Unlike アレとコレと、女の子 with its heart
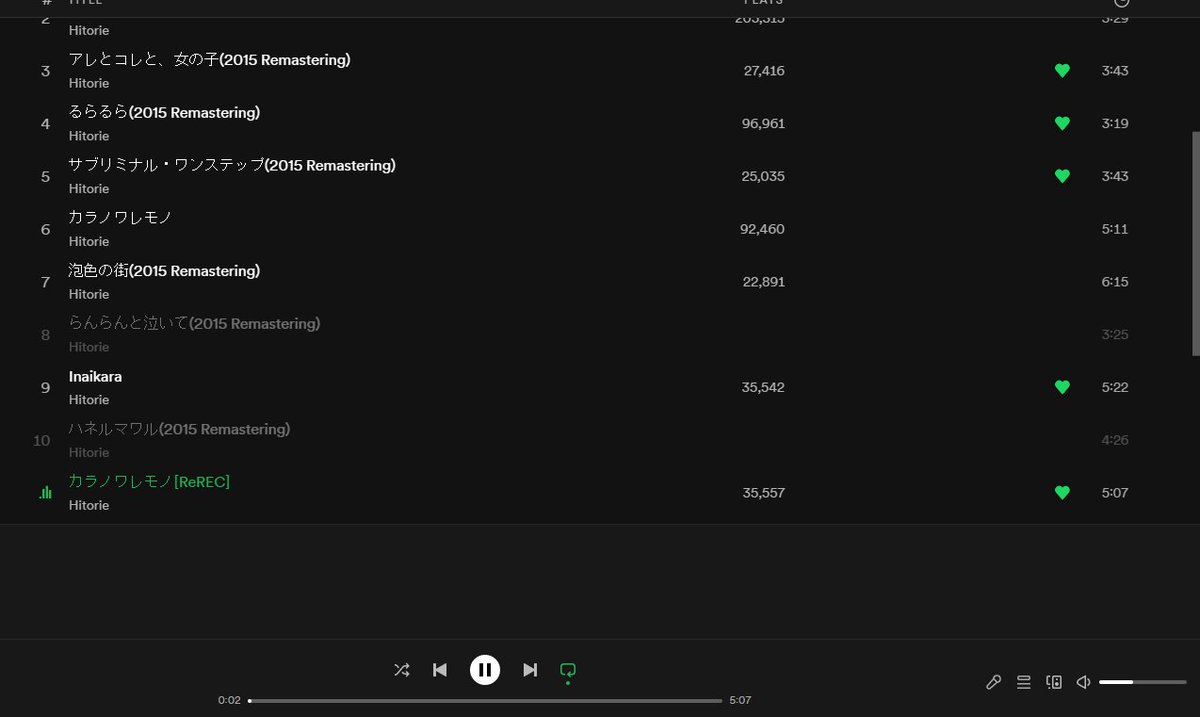 (1062, 71)
